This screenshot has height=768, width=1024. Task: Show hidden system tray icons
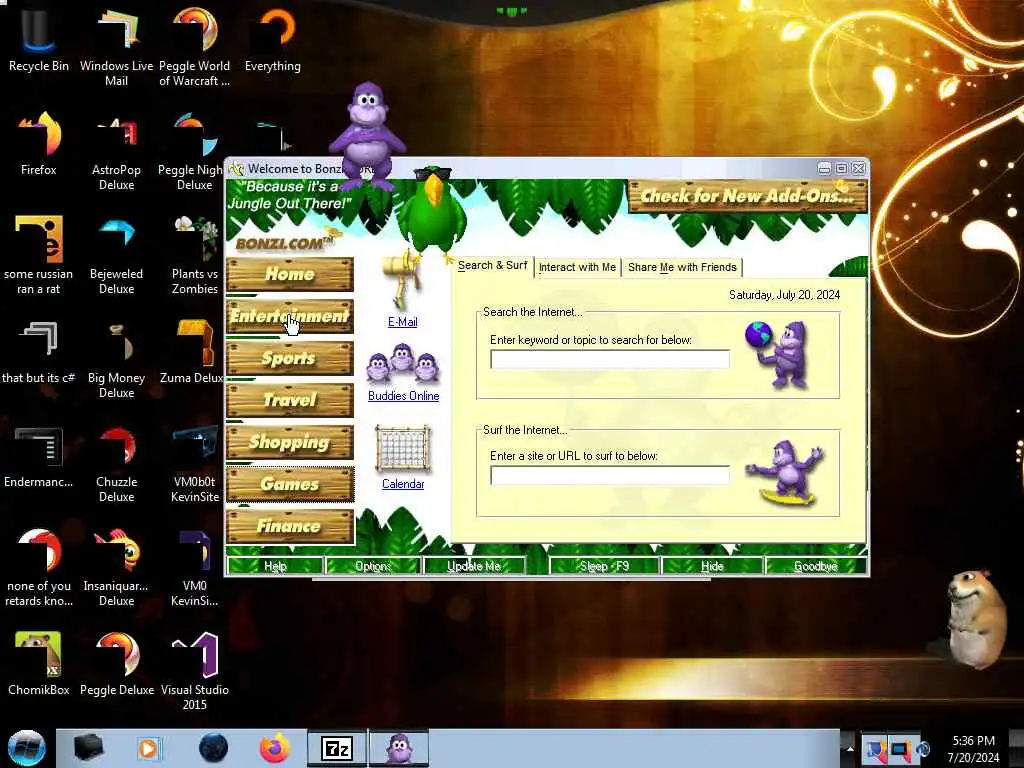[x=850, y=748]
